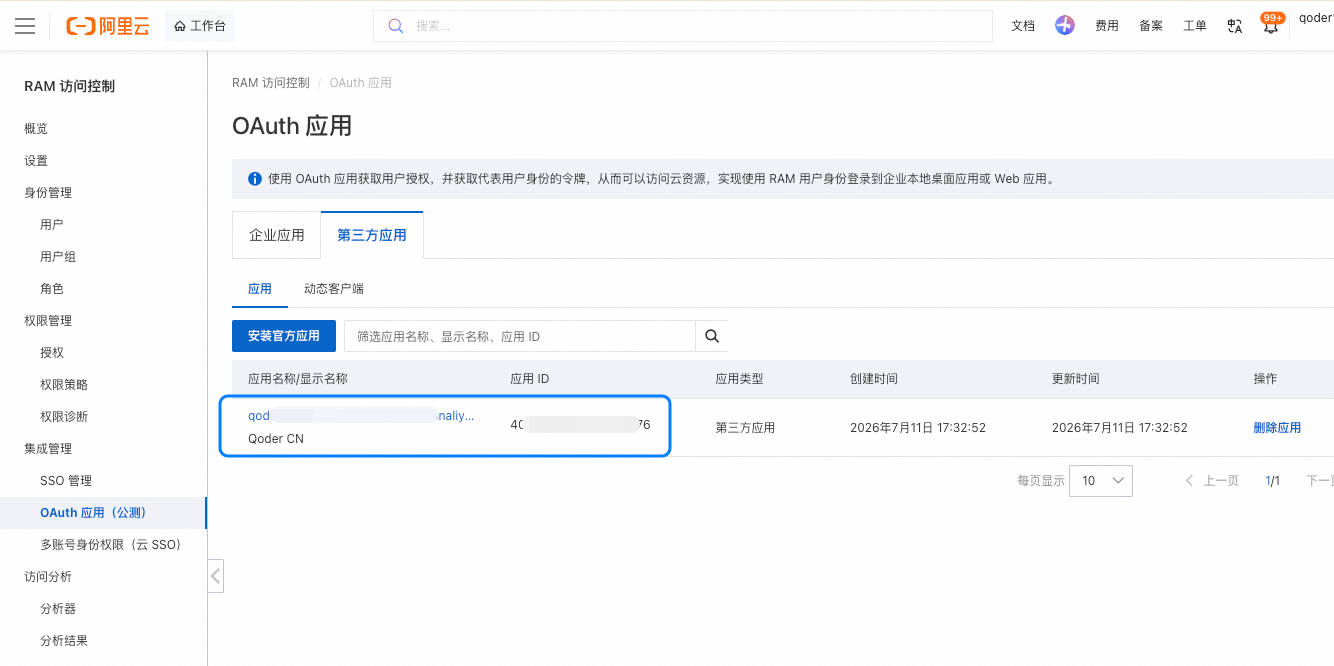This screenshot has height=666, width=1334.
Task: Open the hamburger navigation menu
Action: click(25, 26)
